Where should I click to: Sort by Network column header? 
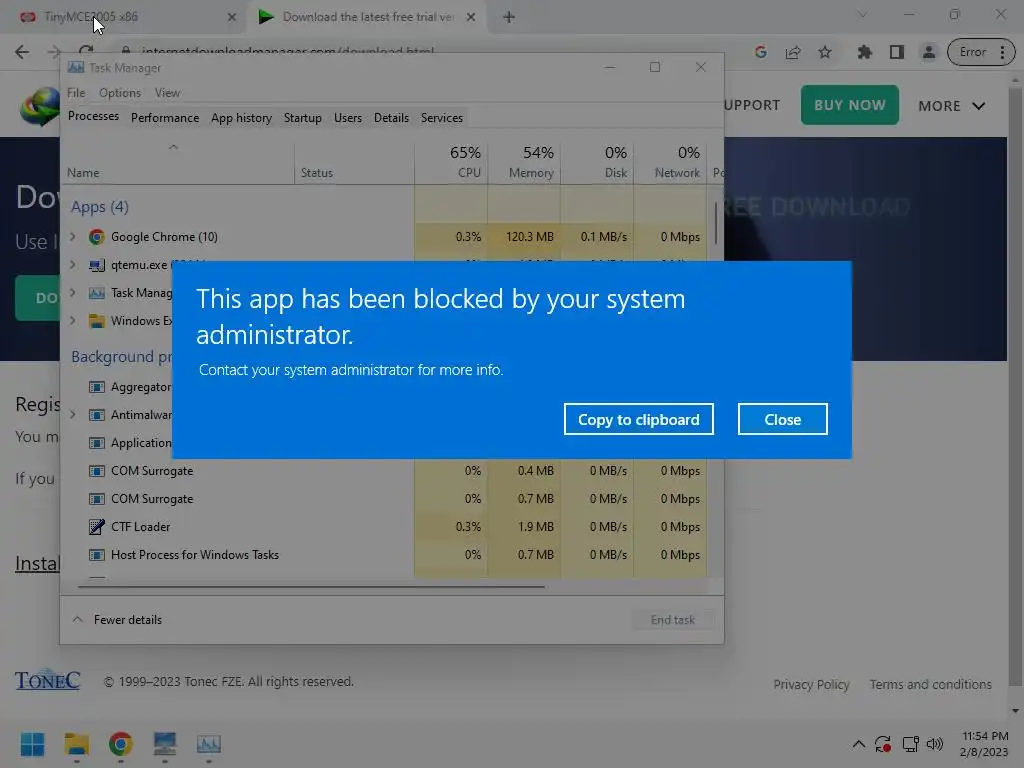point(670,162)
